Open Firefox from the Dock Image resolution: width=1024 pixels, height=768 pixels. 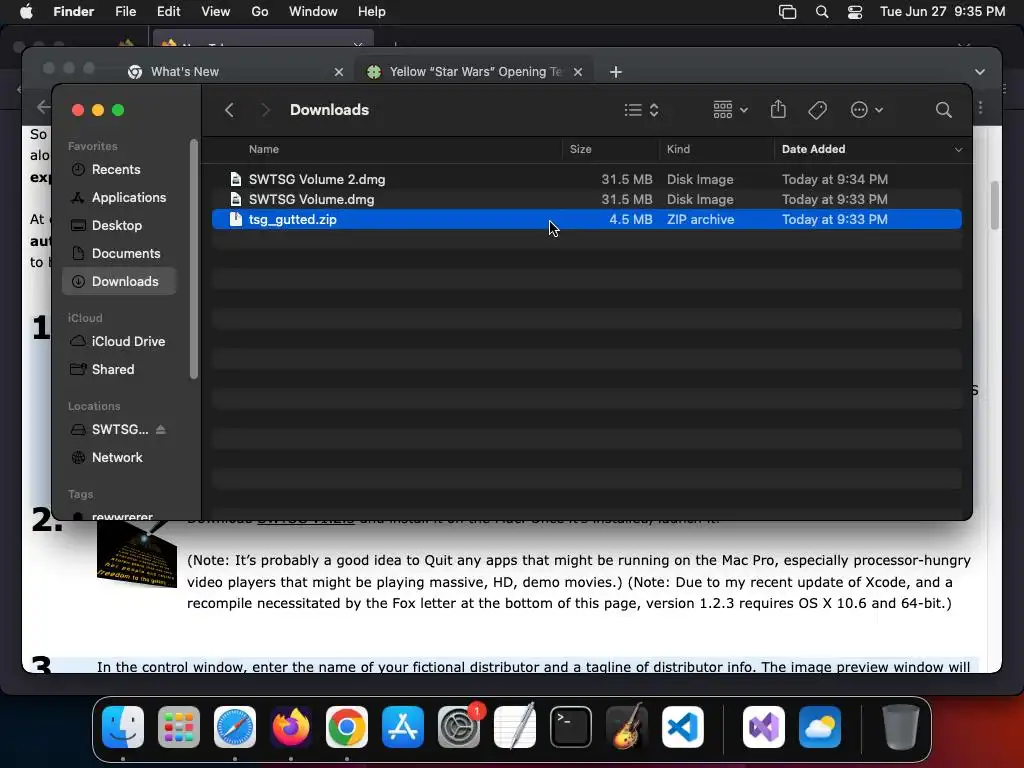[x=291, y=726]
